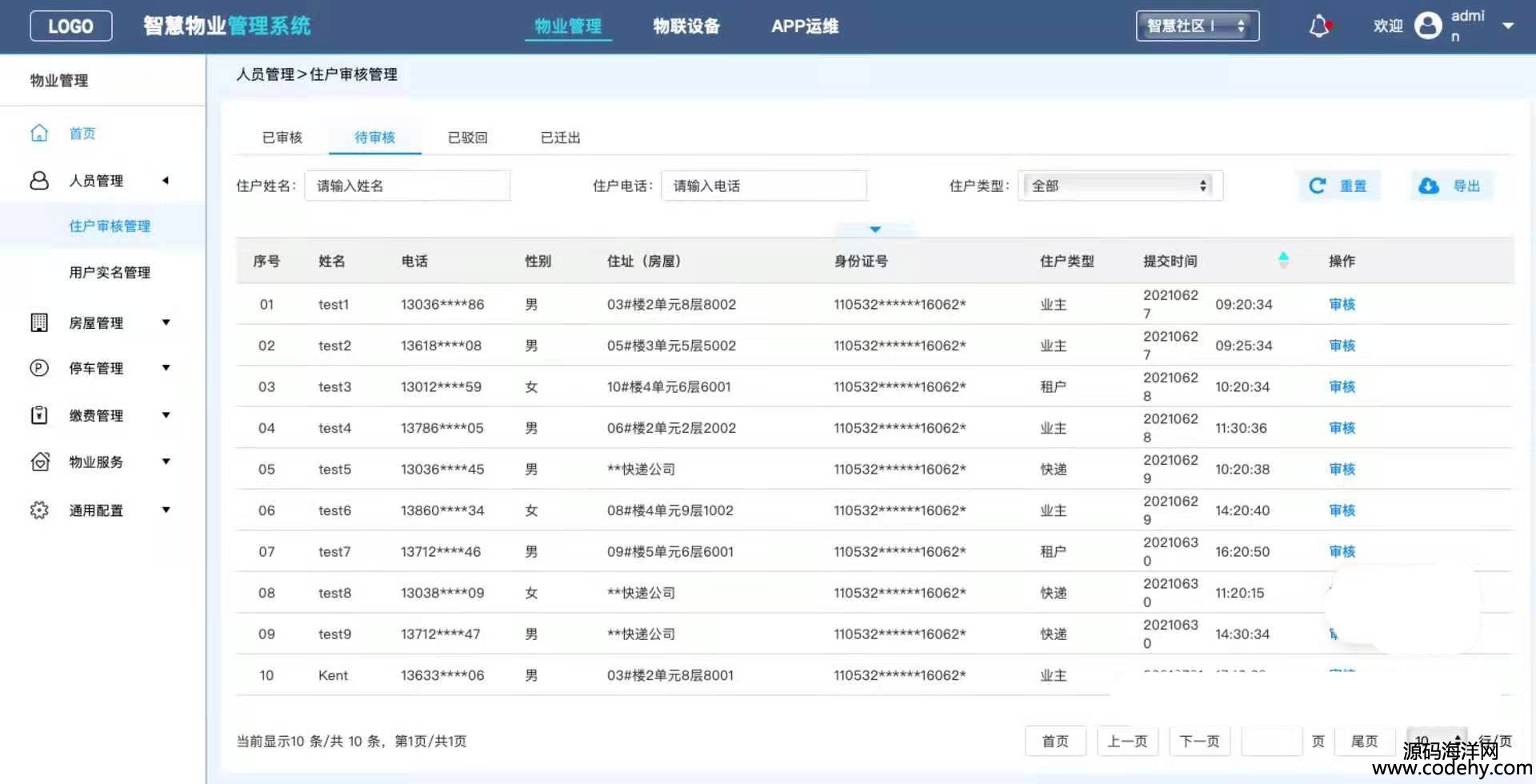Focus the 住户电话 input field
Viewport: 1536px width, 784px height.
pyautogui.click(x=764, y=186)
